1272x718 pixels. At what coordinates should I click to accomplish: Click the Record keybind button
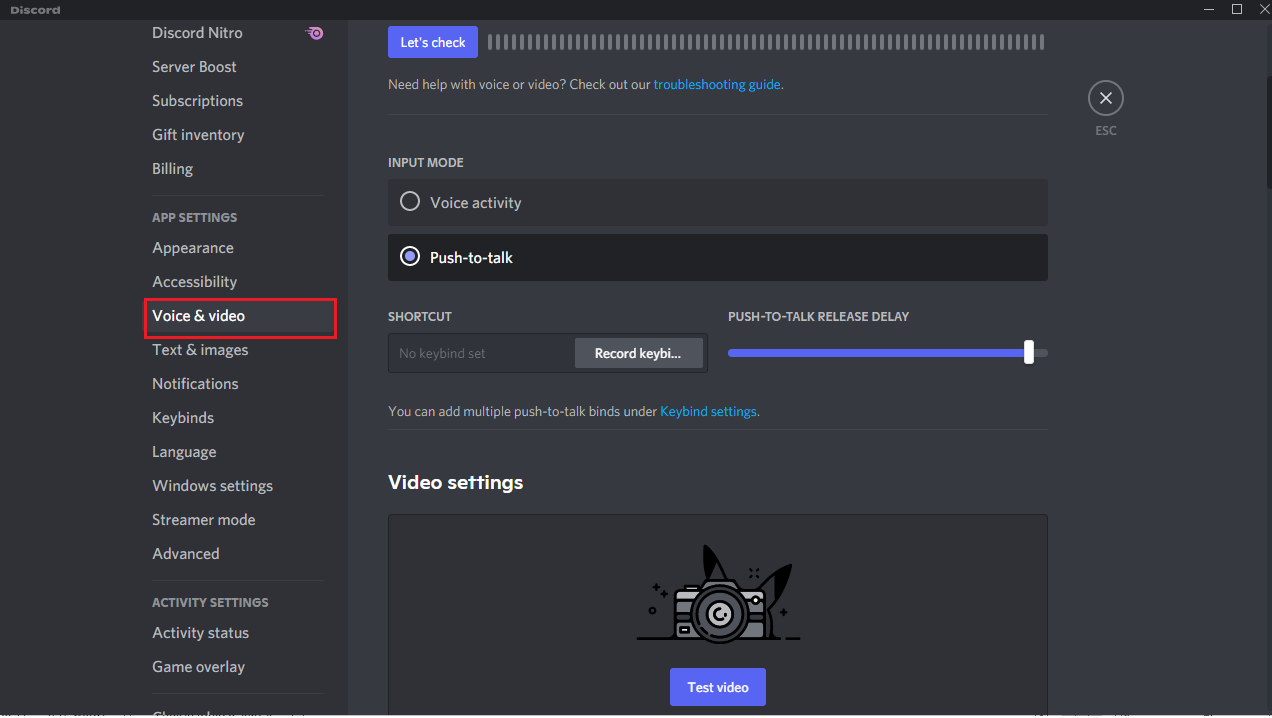pos(639,353)
